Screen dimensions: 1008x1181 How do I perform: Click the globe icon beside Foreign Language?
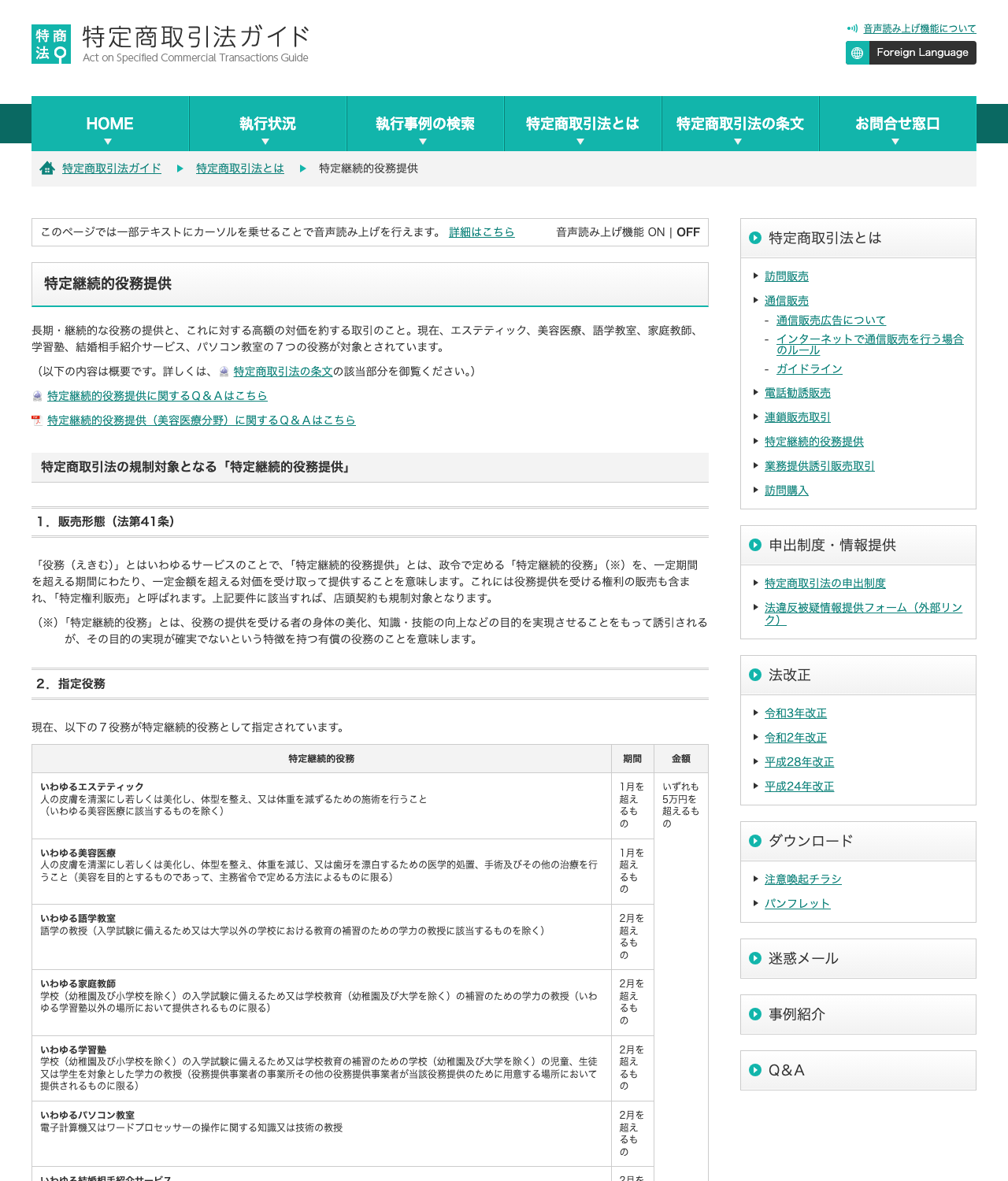pos(858,53)
